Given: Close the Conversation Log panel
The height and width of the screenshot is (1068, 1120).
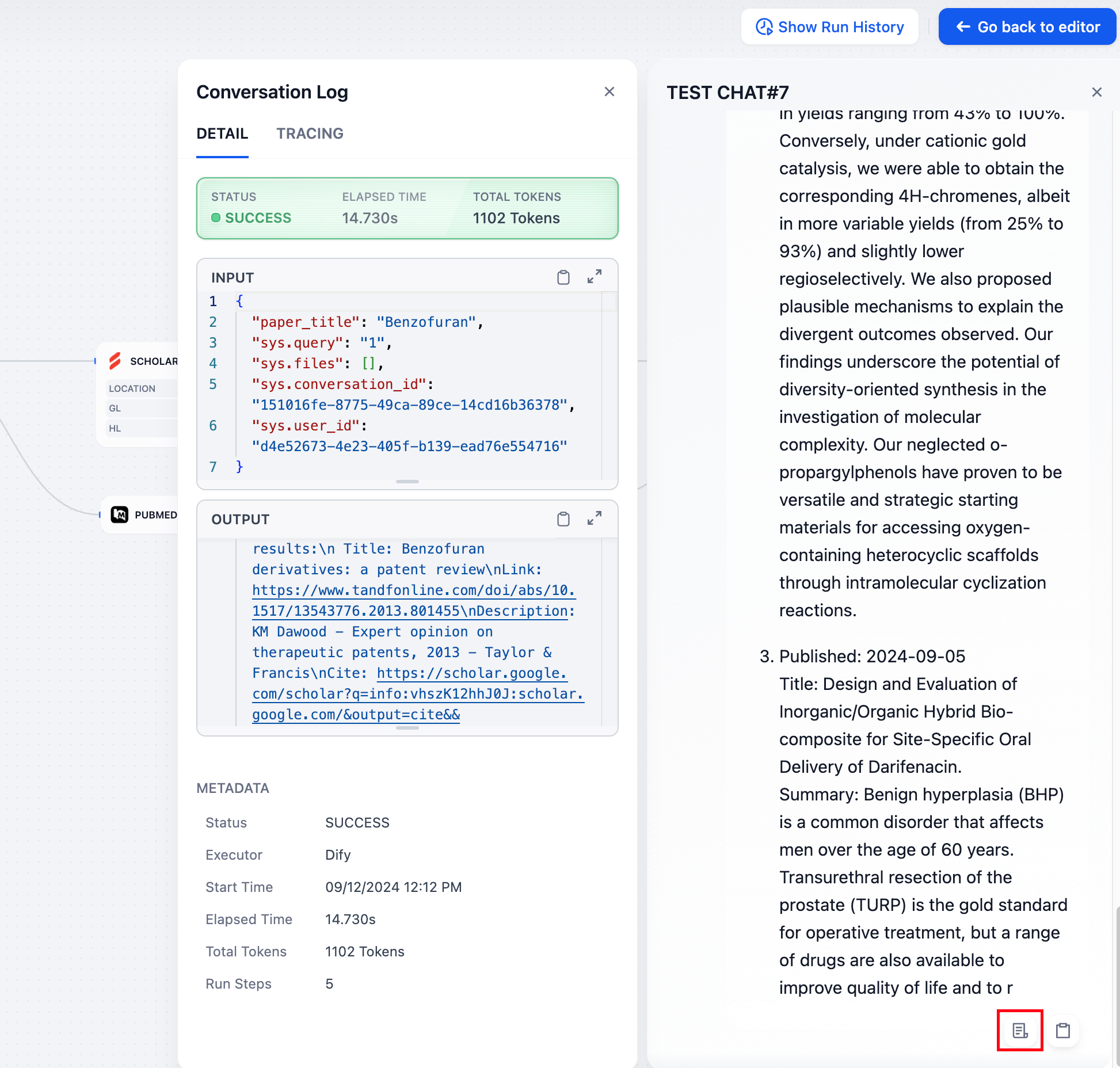Looking at the screenshot, I should click(609, 91).
